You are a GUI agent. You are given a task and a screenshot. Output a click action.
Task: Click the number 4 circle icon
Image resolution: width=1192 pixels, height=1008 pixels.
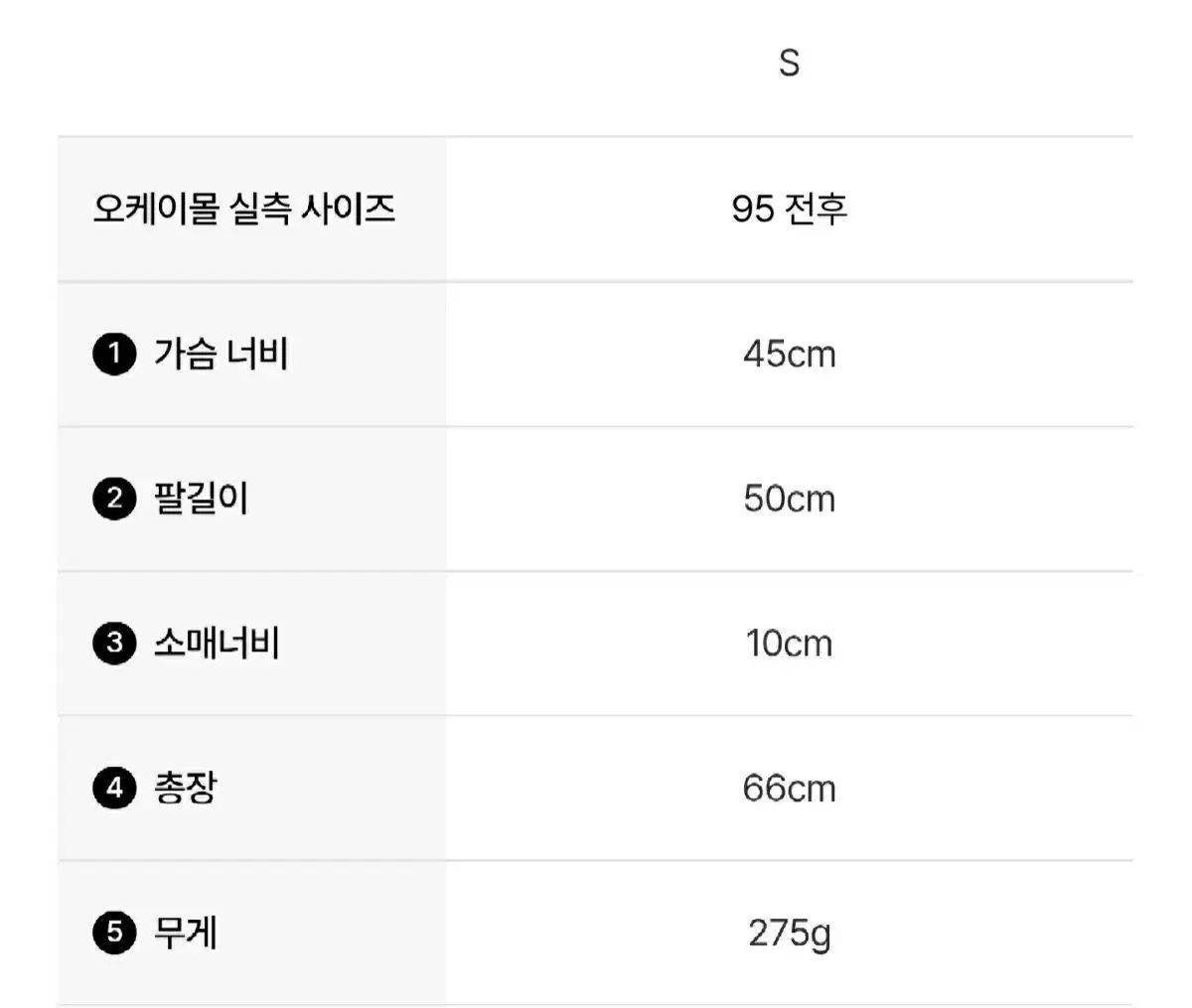(114, 789)
